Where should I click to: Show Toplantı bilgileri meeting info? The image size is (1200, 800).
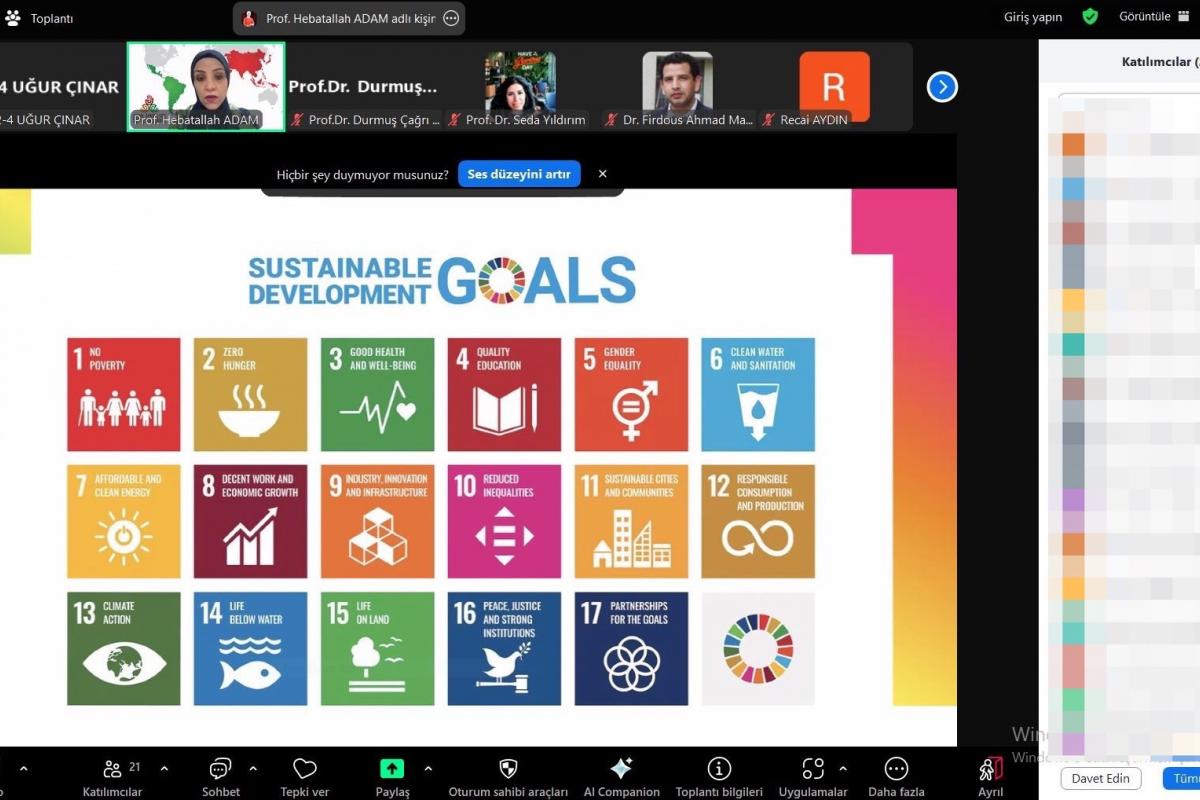(x=719, y=777)
